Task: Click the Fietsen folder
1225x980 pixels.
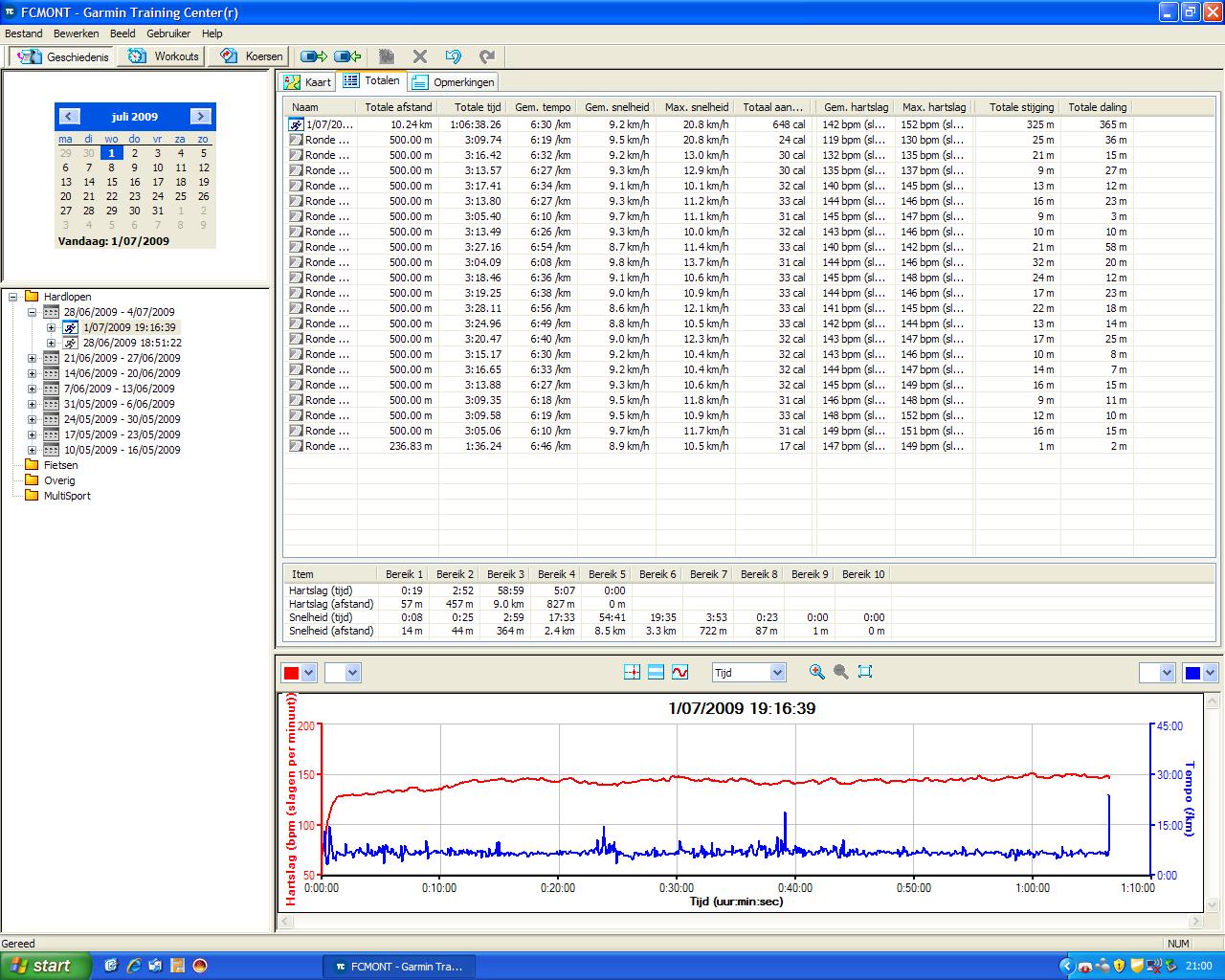Action: [61, 465]
